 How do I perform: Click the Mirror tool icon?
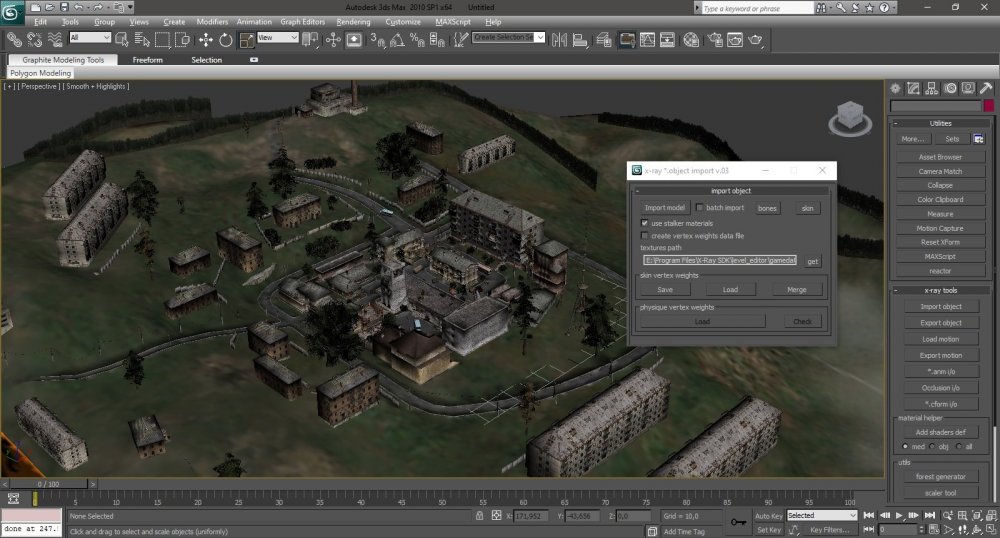[558, 40]
